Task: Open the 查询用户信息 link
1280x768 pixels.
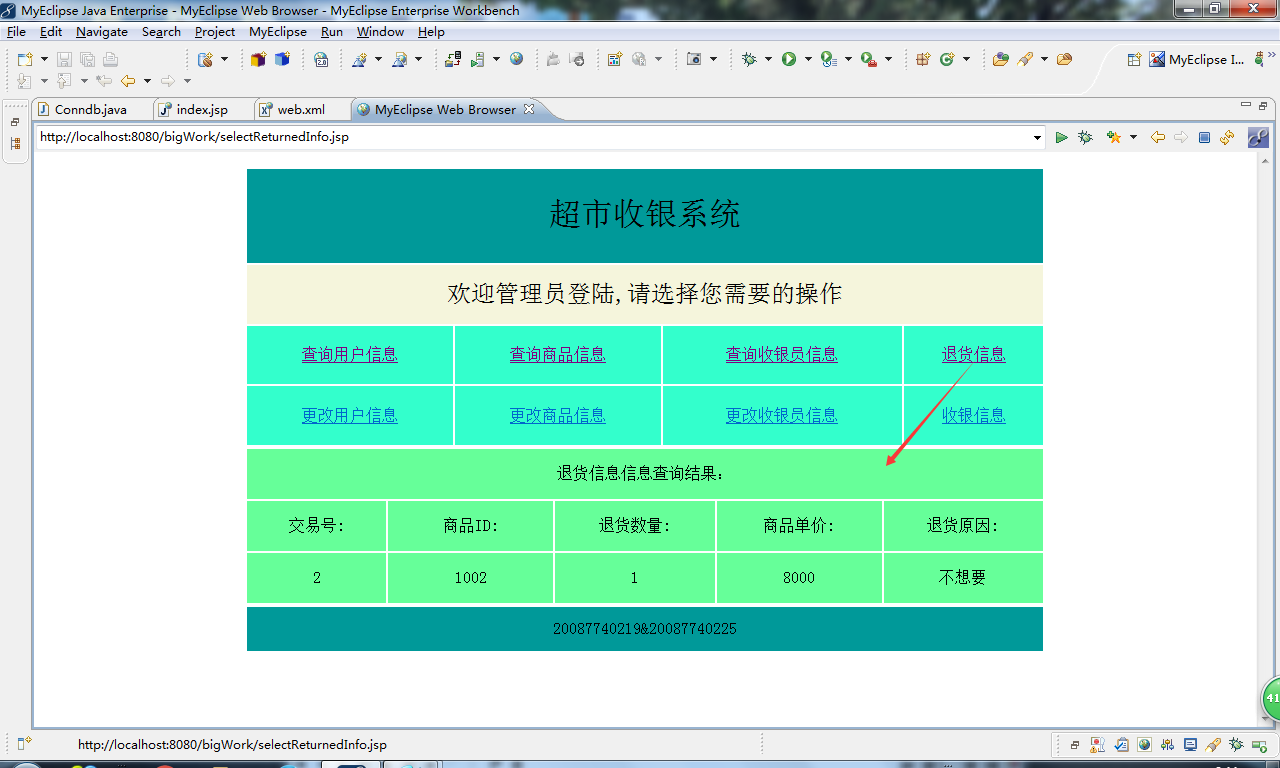Action: (x=350, y=354)
